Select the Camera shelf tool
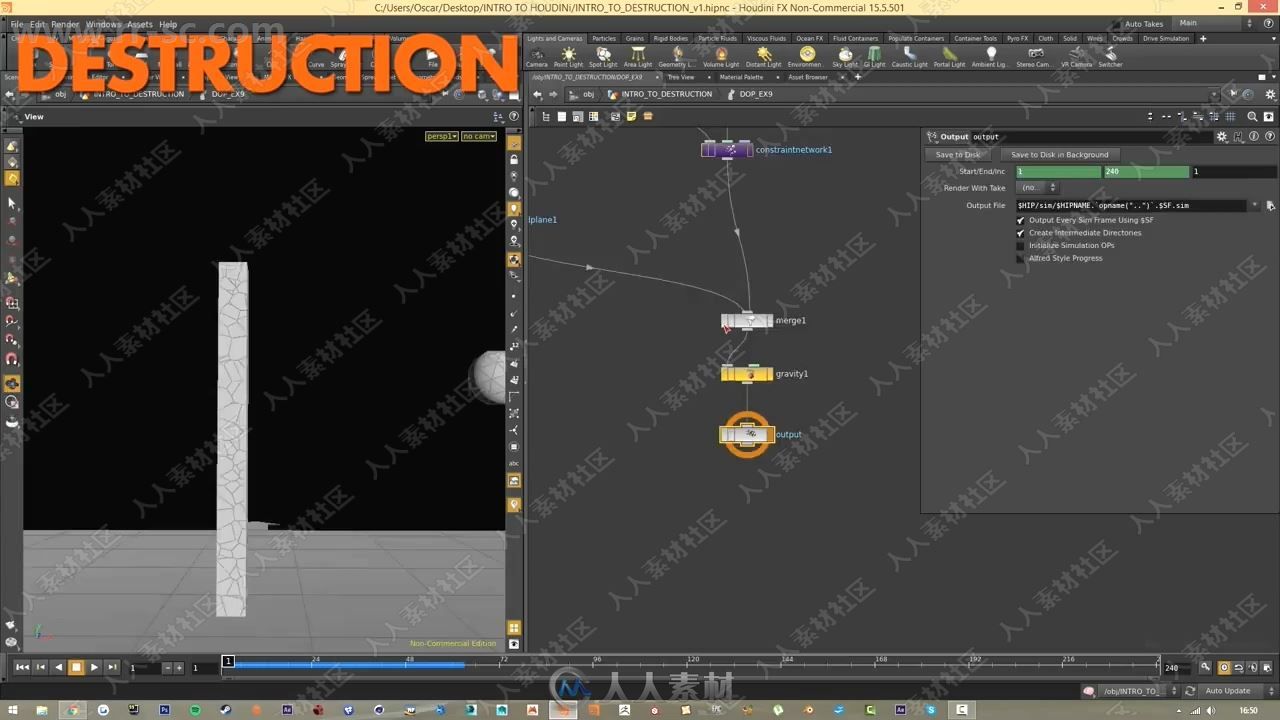The height and width of the screenshot is (720, 1280). click(x=537, y=57)
